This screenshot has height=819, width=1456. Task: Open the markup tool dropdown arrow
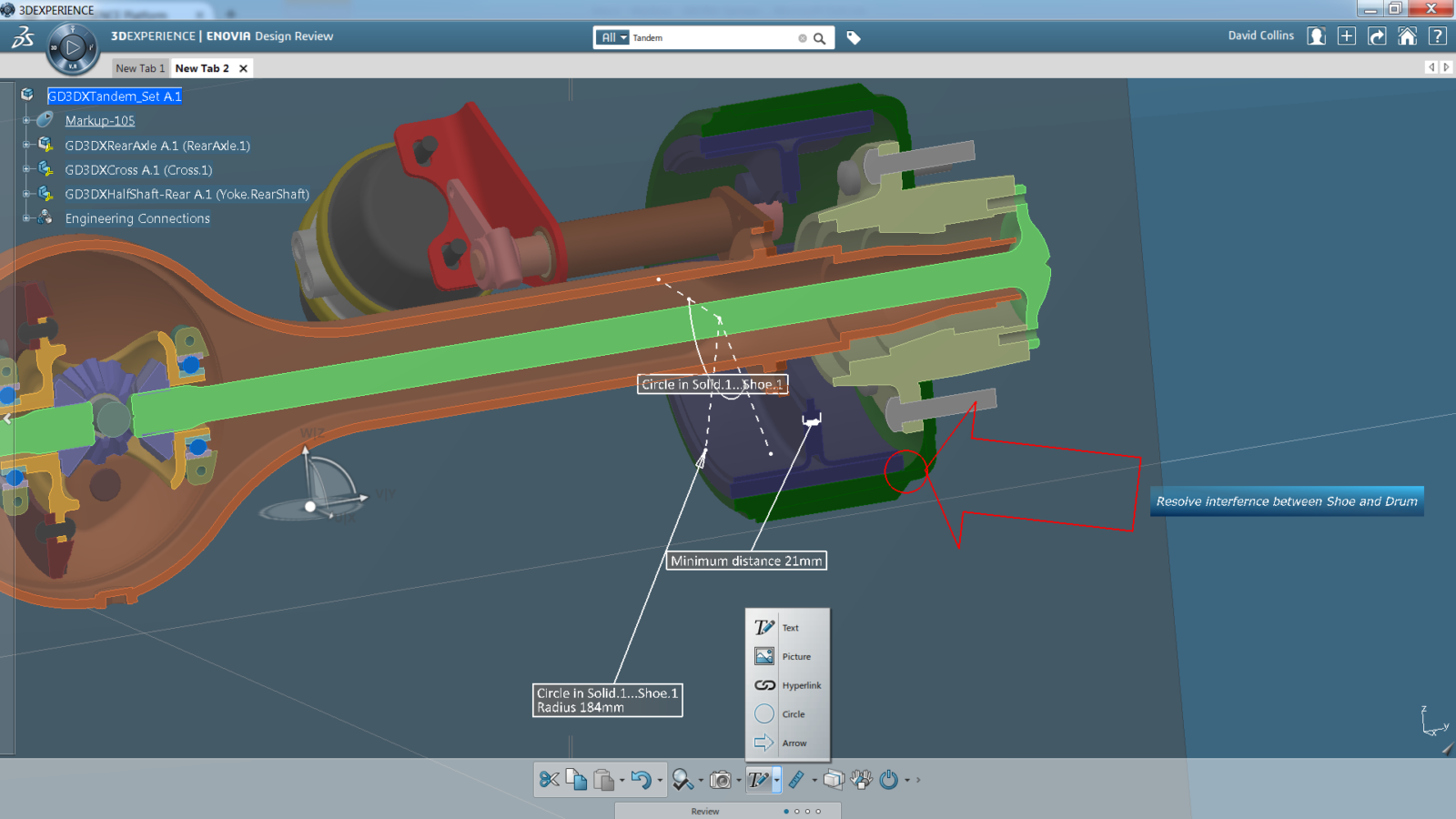(x=776, y=780)
